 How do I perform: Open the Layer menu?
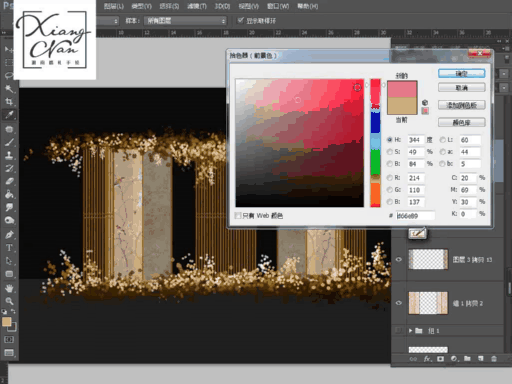[114, 6]
